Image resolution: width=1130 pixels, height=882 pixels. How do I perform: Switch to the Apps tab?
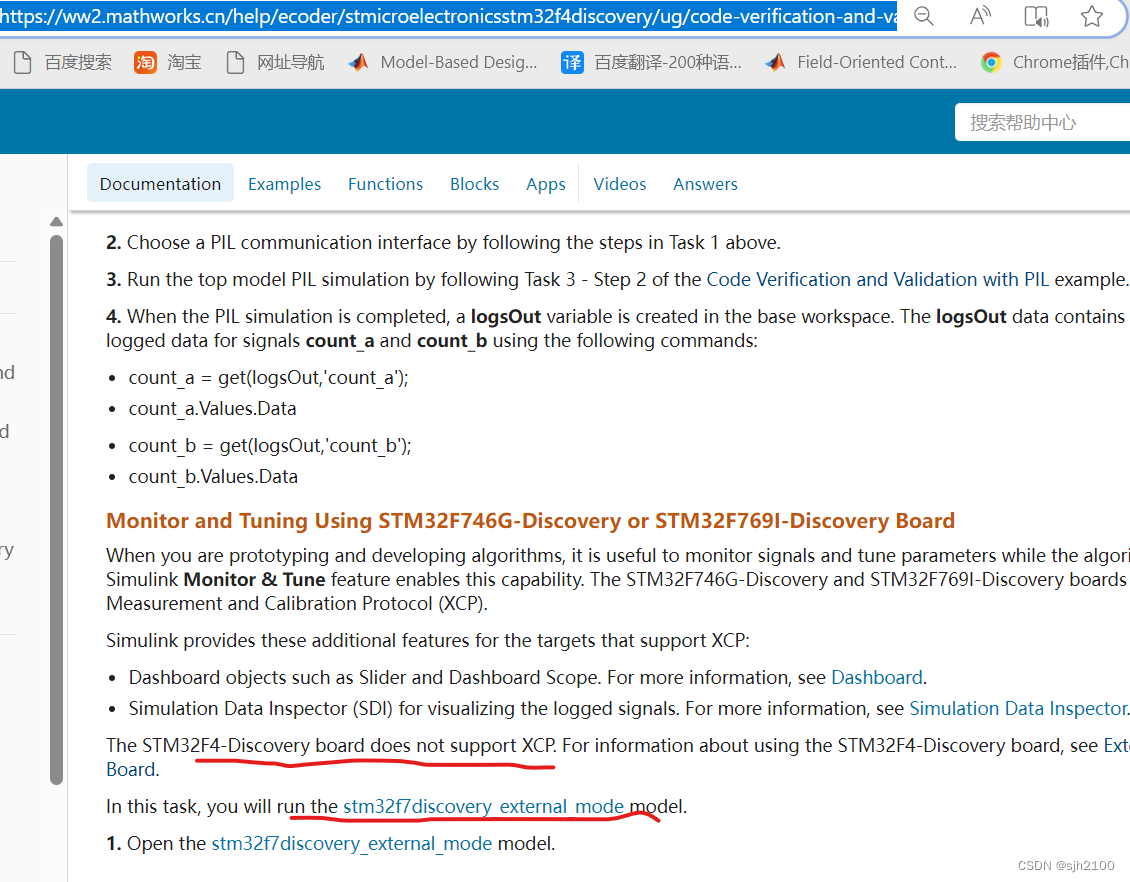coord(546,184)
